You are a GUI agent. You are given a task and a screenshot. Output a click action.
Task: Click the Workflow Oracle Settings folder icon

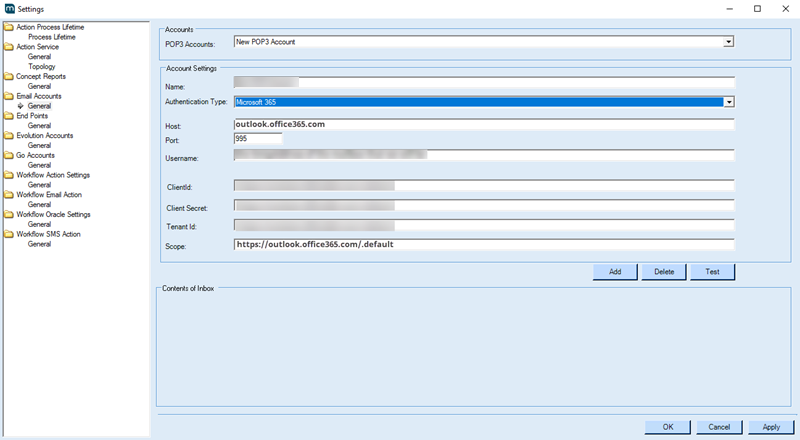(x=9, y=214)
